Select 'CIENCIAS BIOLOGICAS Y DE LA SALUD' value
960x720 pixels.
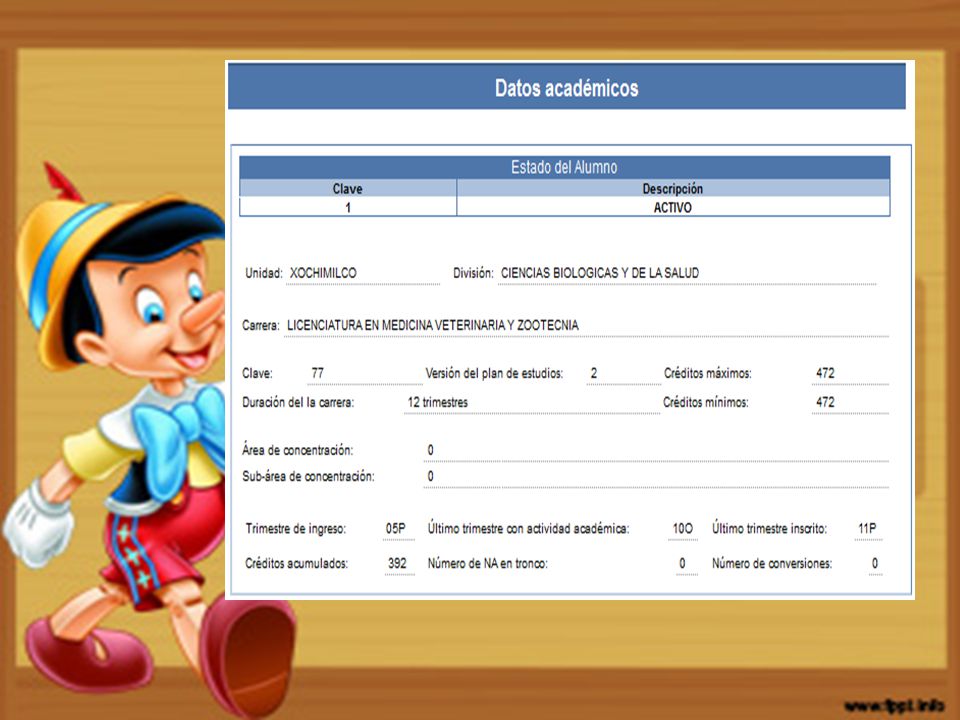pos(600,273)
